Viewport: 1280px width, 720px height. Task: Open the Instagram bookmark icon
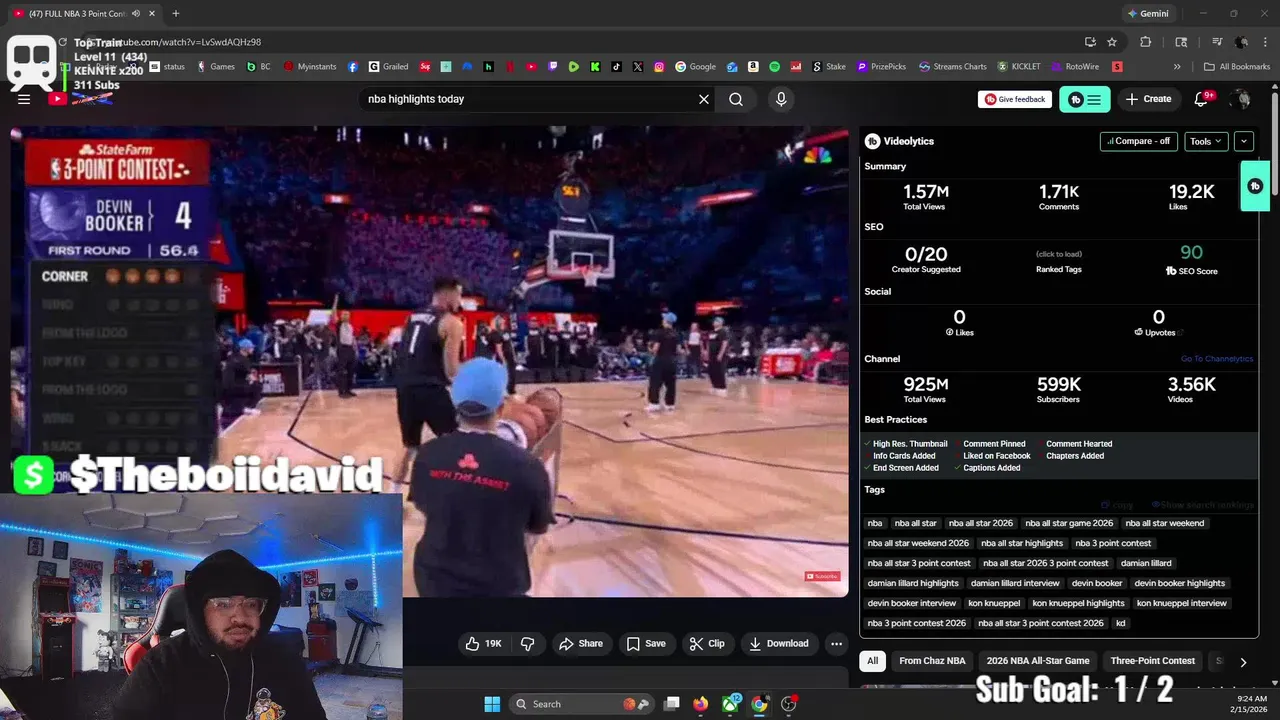click(659, 67)
